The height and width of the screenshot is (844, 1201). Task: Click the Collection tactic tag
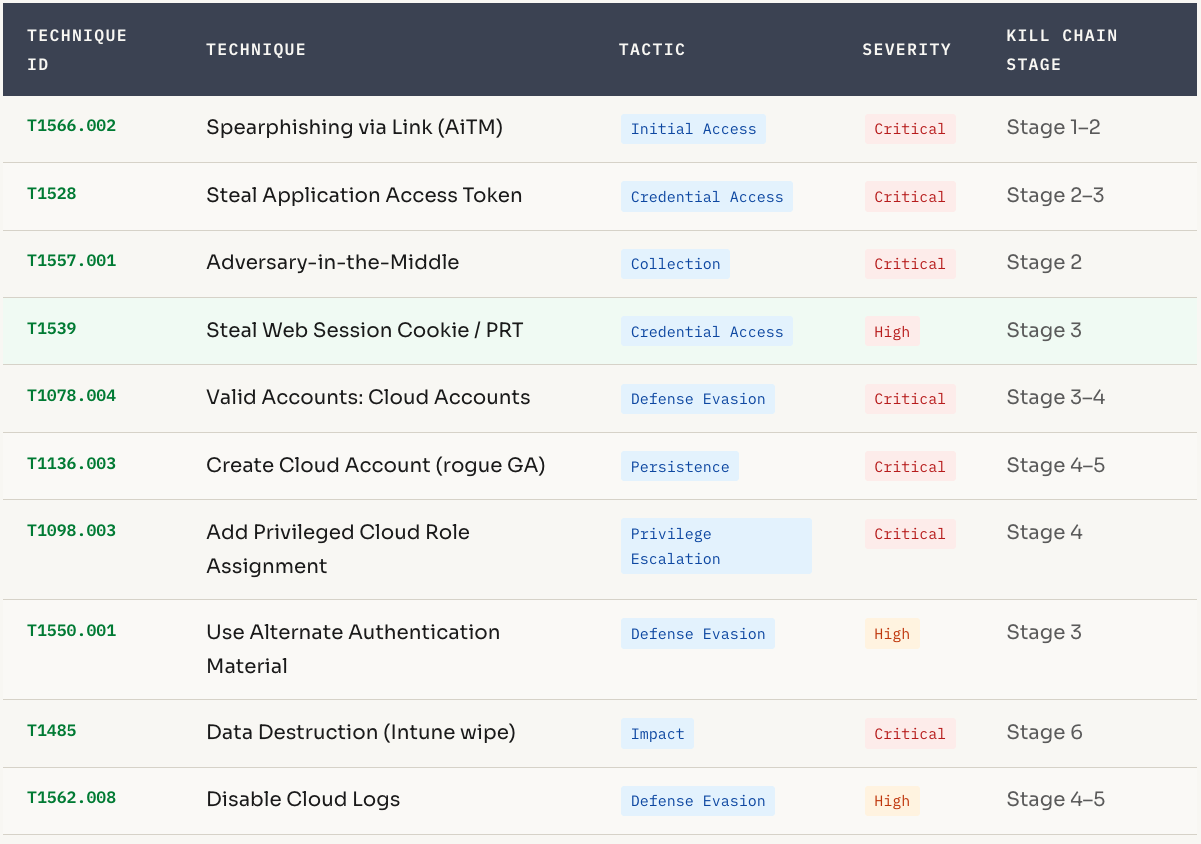[x=675, y=264]
